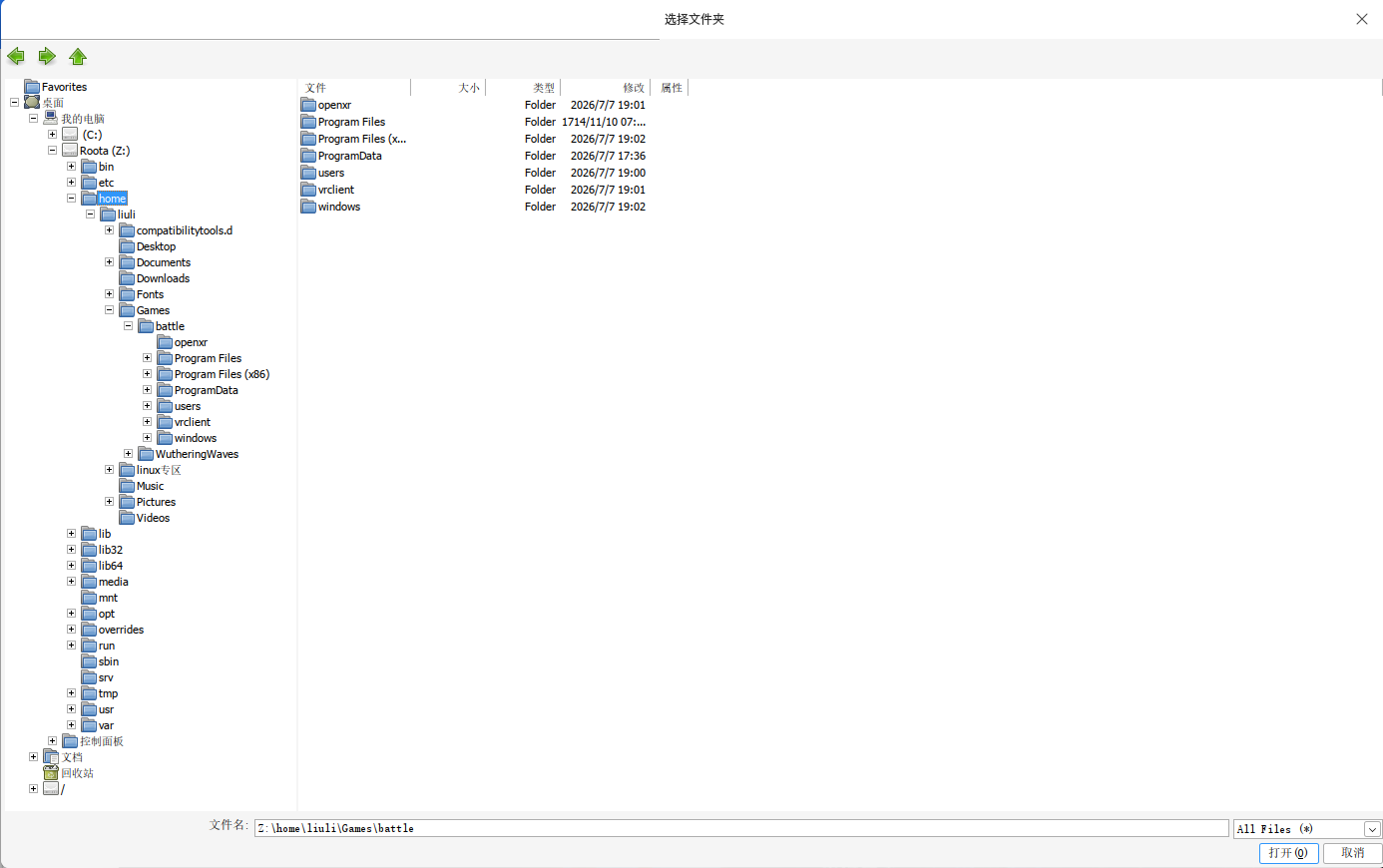Screen dimensions: 1383x868
Task: Click the Downloads folder icon
Action: (x=127, y=278)
